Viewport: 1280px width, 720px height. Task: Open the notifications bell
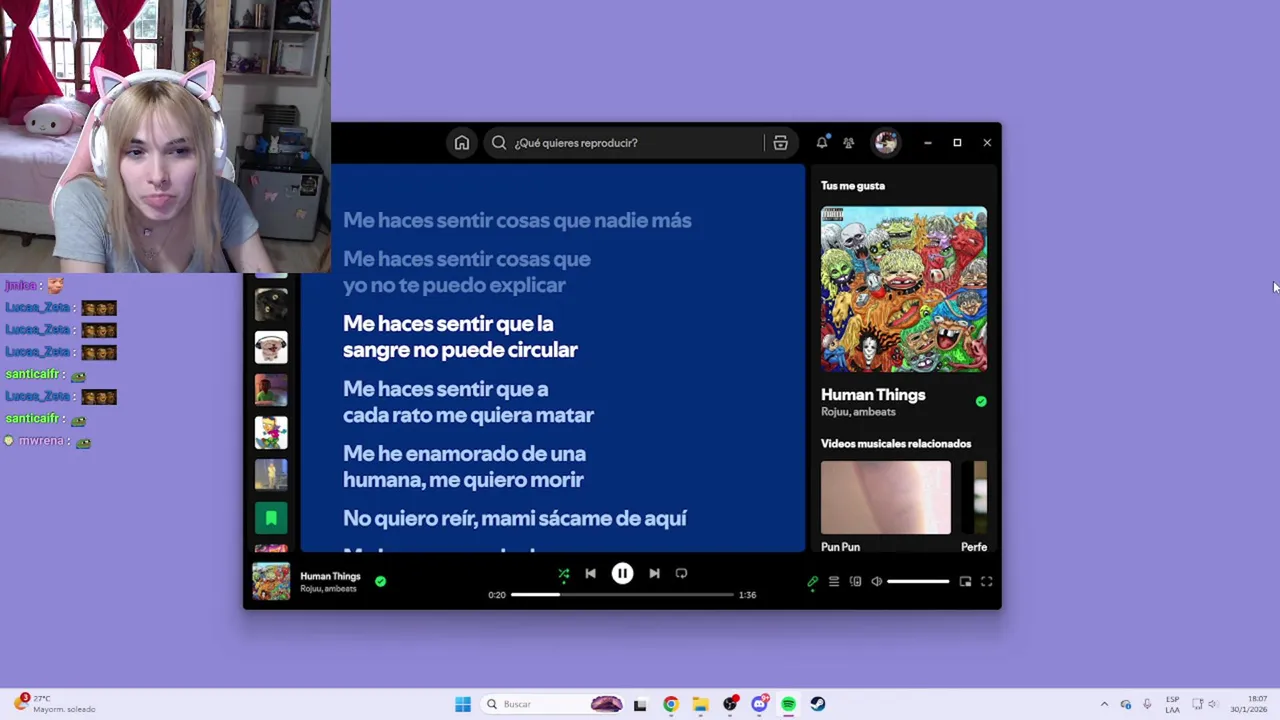click(x=822, y=143)
